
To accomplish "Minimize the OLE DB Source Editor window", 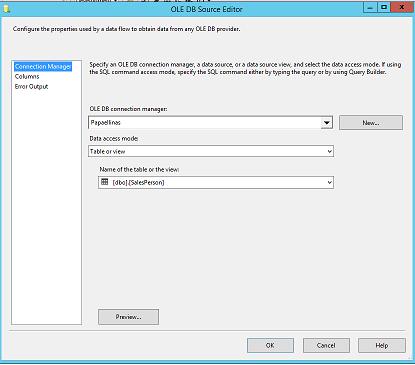I will coord(370,7).
